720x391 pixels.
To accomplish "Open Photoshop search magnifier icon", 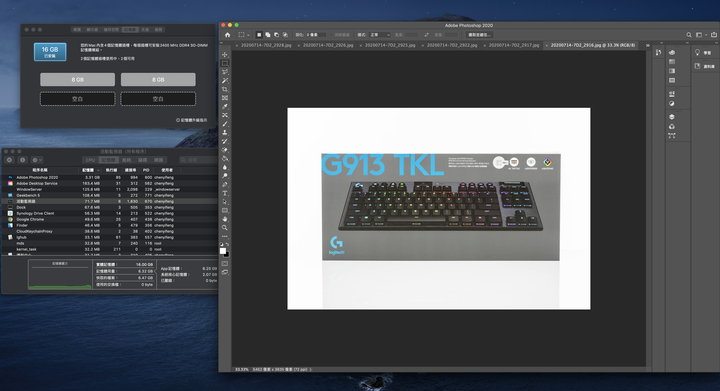I will [x=689, y=35].
